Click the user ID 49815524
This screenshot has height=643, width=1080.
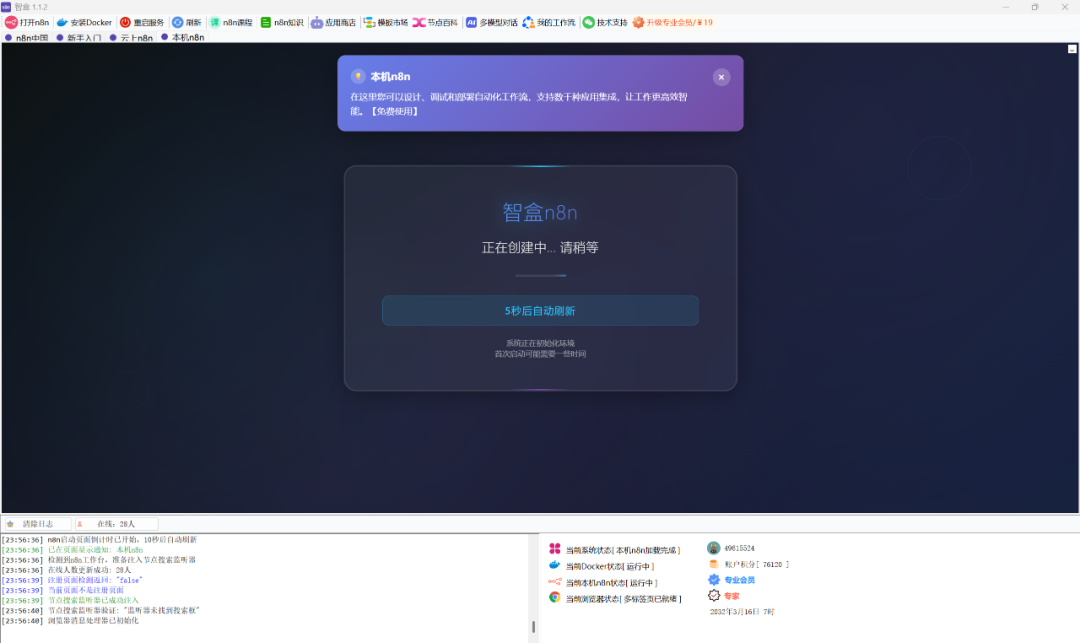pos(739,548)
